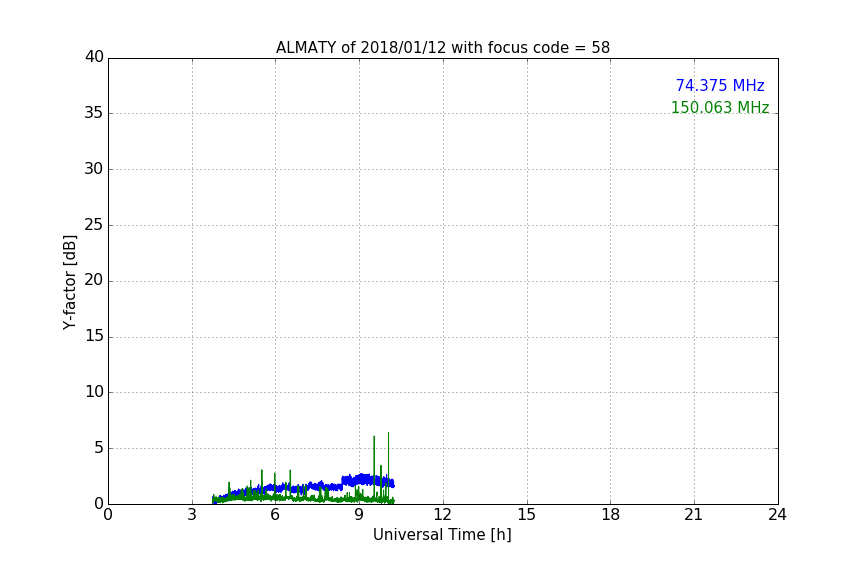Click y-axis tick label 15
The width and height of the screenshot is (864, 576).
click(x=94, y=336)
